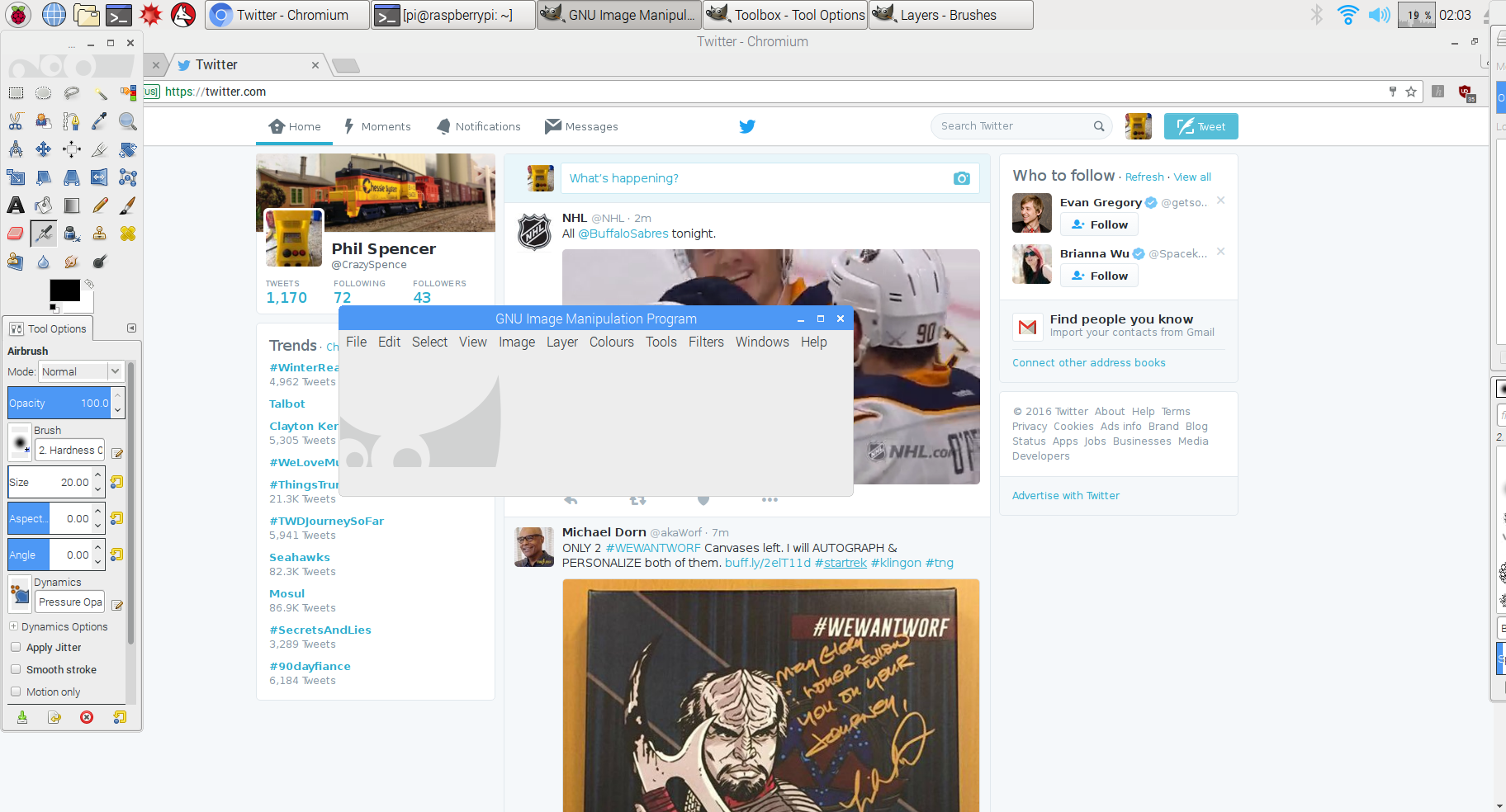Select the Alignment tool in Toolbox
Screen dimensions: 1506x812
tap(72, 149)
